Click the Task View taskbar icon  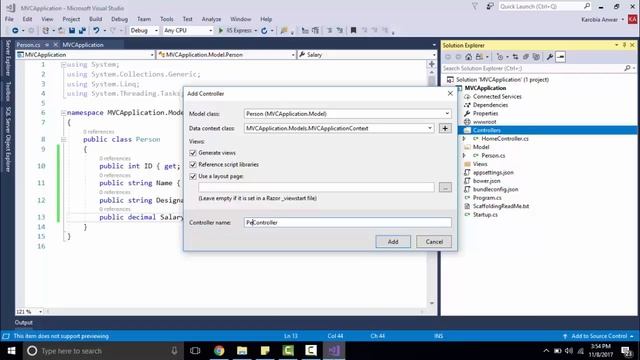click(195, 351)
